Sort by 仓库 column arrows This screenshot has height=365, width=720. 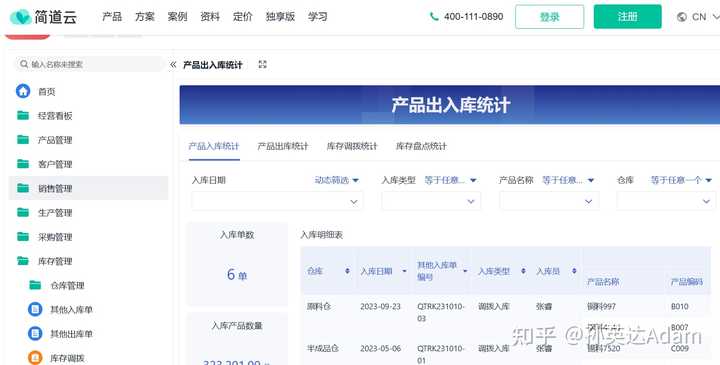(347, 271)
